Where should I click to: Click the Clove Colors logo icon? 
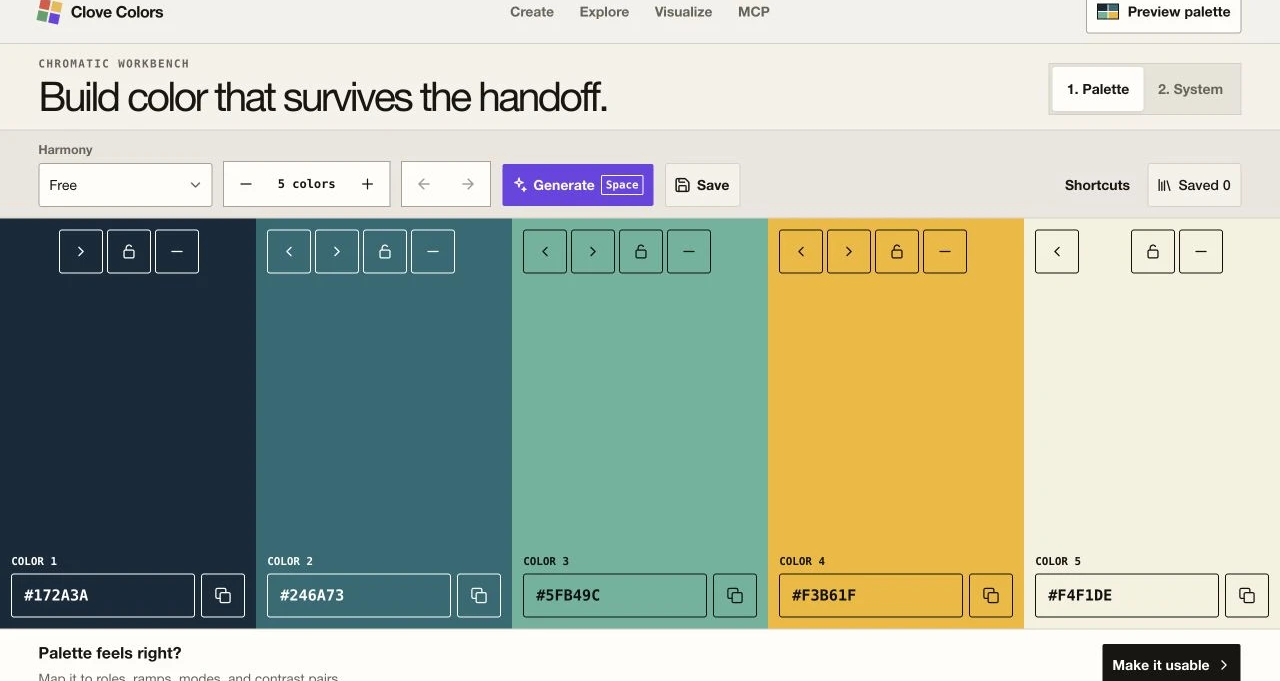click(49, 12)
